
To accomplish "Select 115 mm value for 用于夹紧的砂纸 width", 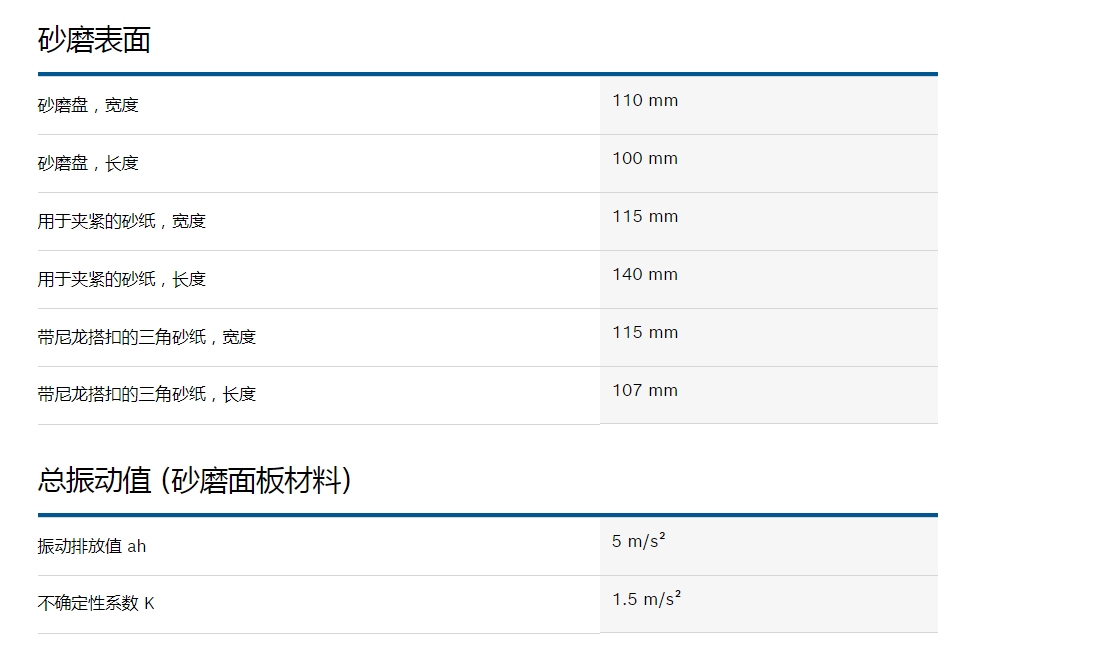I will click(645, 217).
